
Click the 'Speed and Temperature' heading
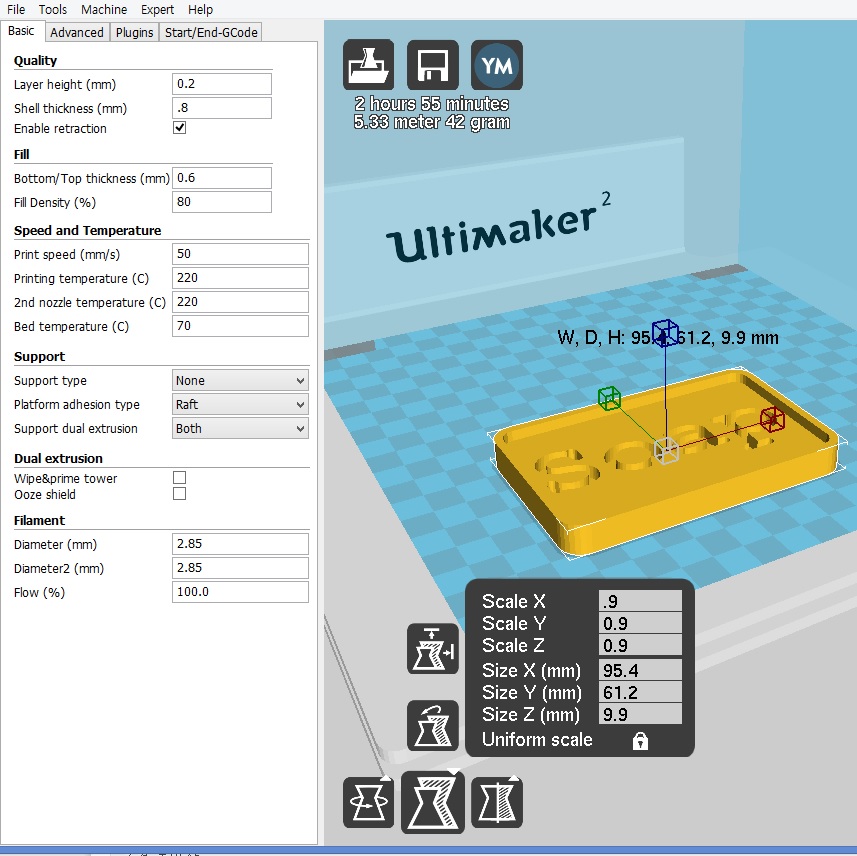[87, 231]
